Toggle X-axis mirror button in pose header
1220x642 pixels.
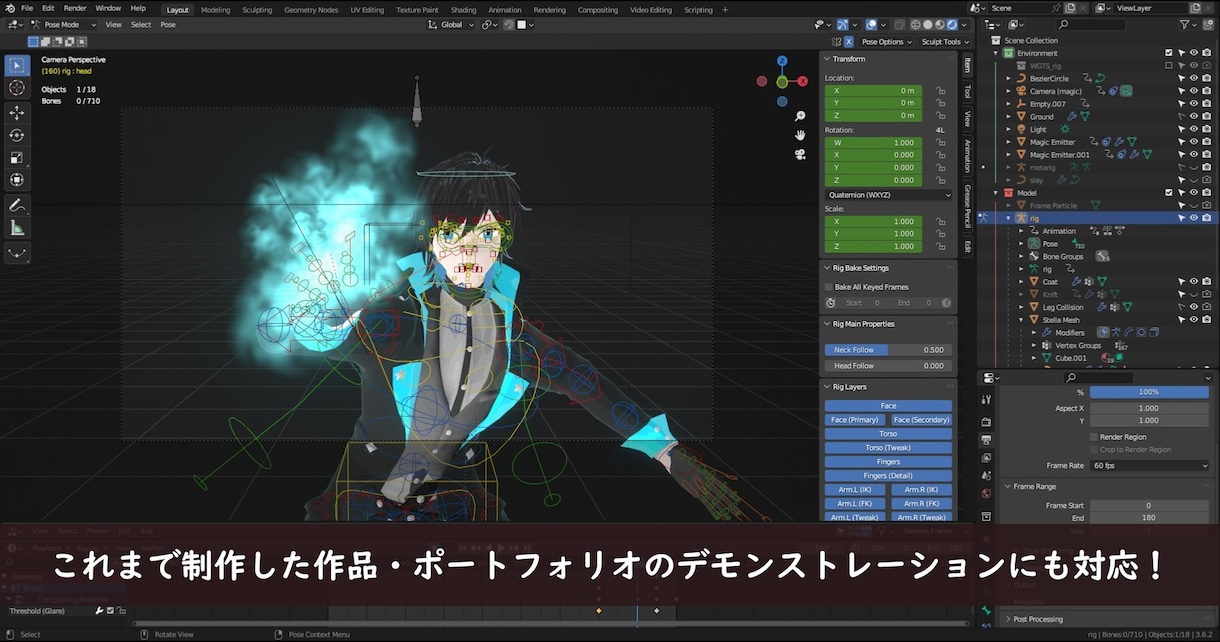(x=849, y=42)
